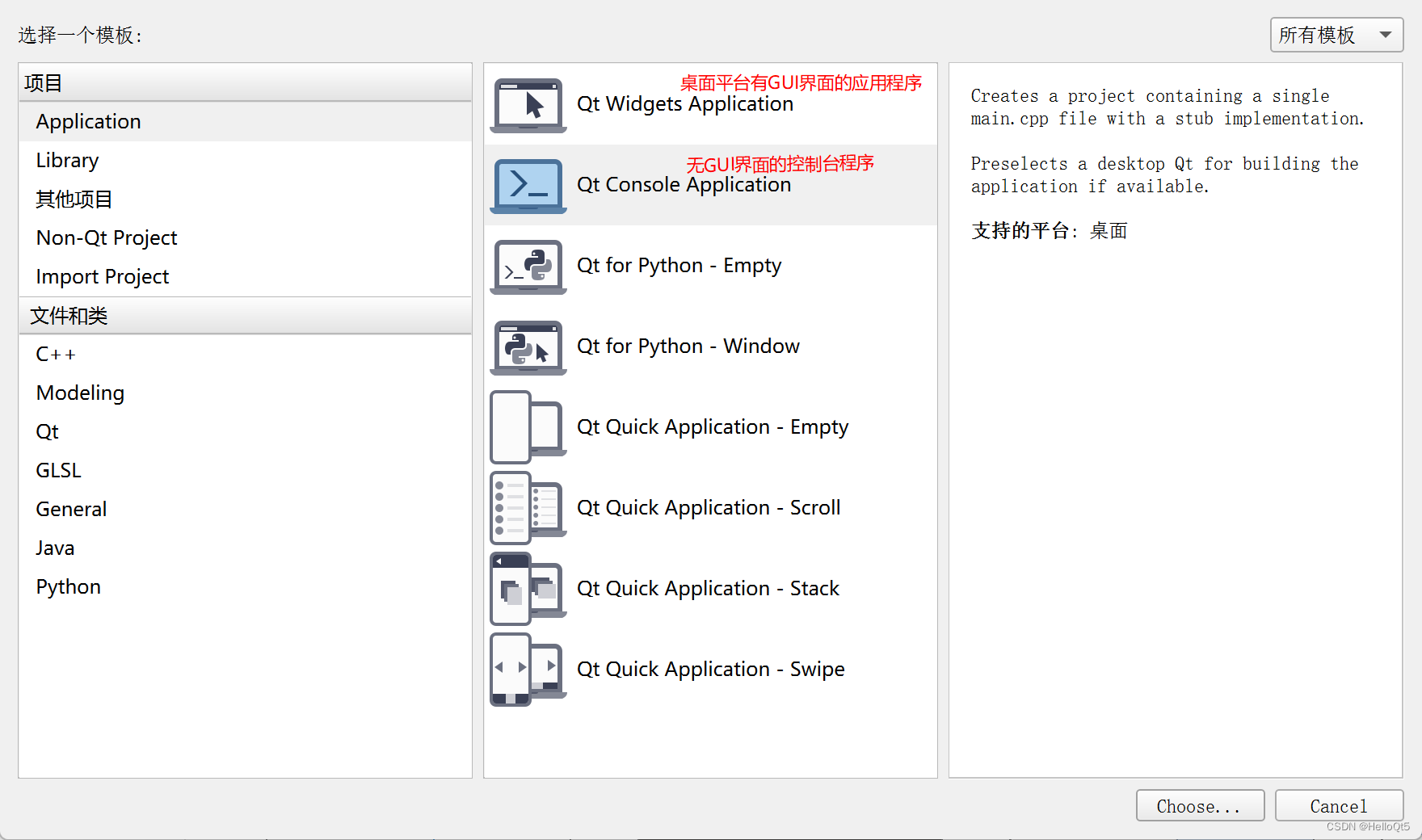This screenshot has height=840, width=1422.
Task: Pick the Qt for Python Window icon
Action: [528, 347]
